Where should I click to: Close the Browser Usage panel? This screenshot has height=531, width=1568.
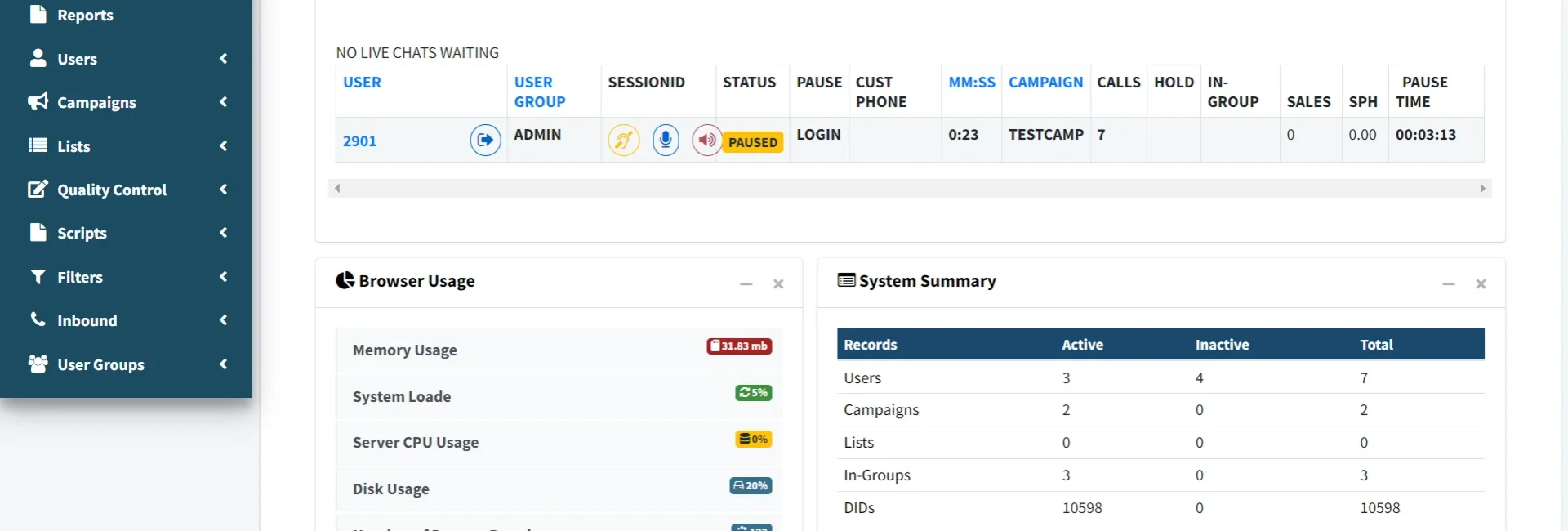(x=778, y=283)
